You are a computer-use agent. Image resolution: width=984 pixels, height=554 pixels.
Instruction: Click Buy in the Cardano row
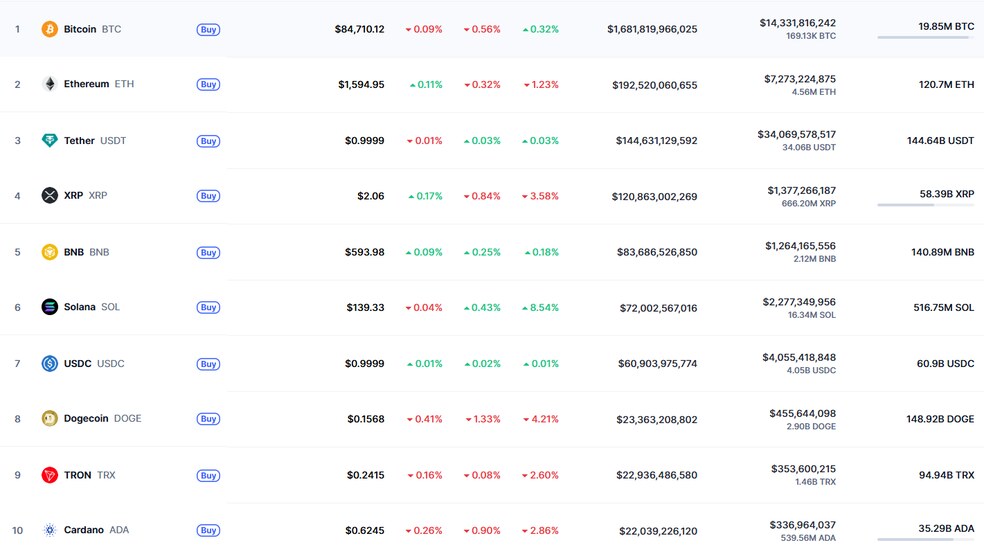click(208, 530)
